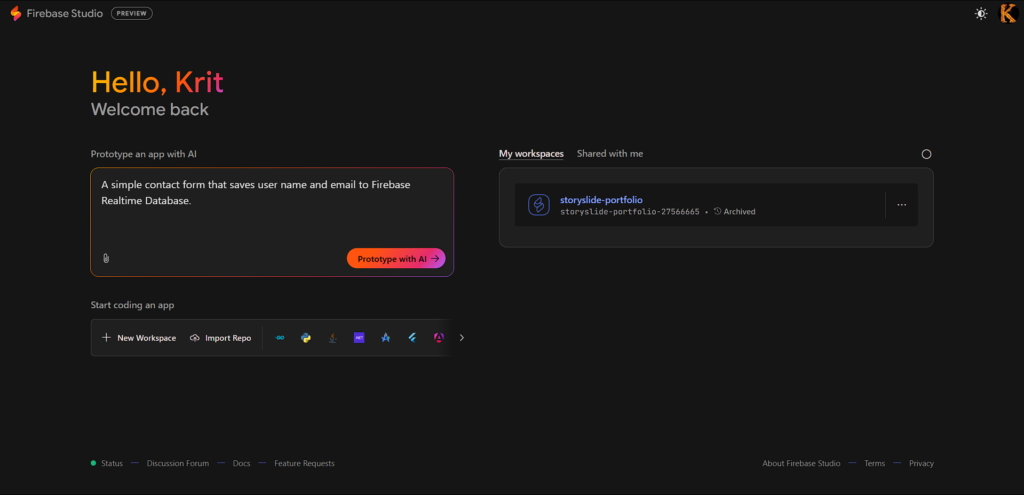Show more templates with the right chevron
This screenshot has width=1024, height=495.
click(462, 338)
